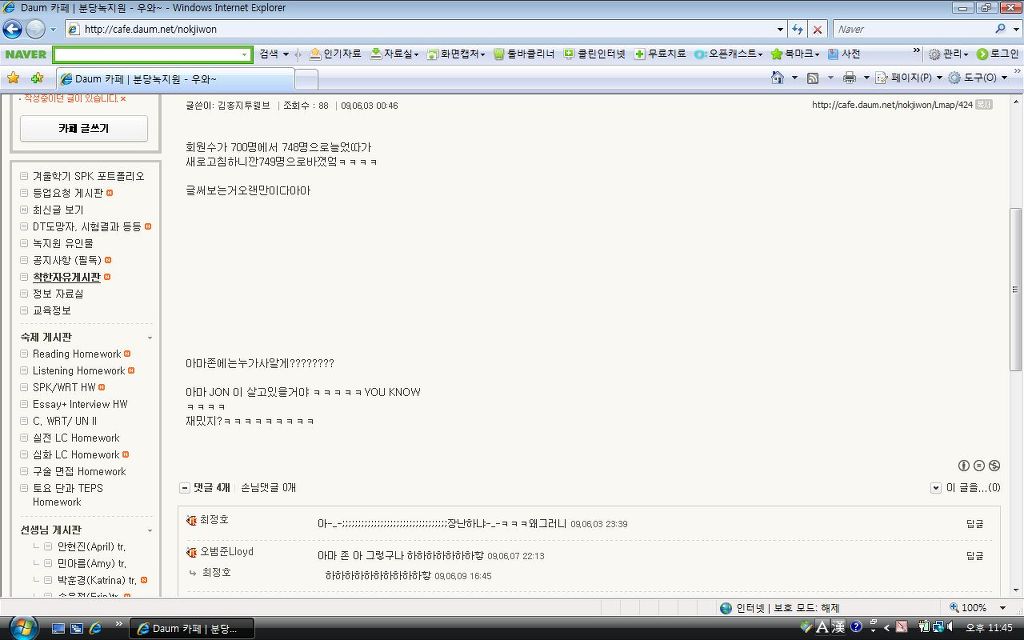Image resolution: width=1024 pixels, height=640 pixels.
Task: Click the Print icon
Action: click(849, 78)
